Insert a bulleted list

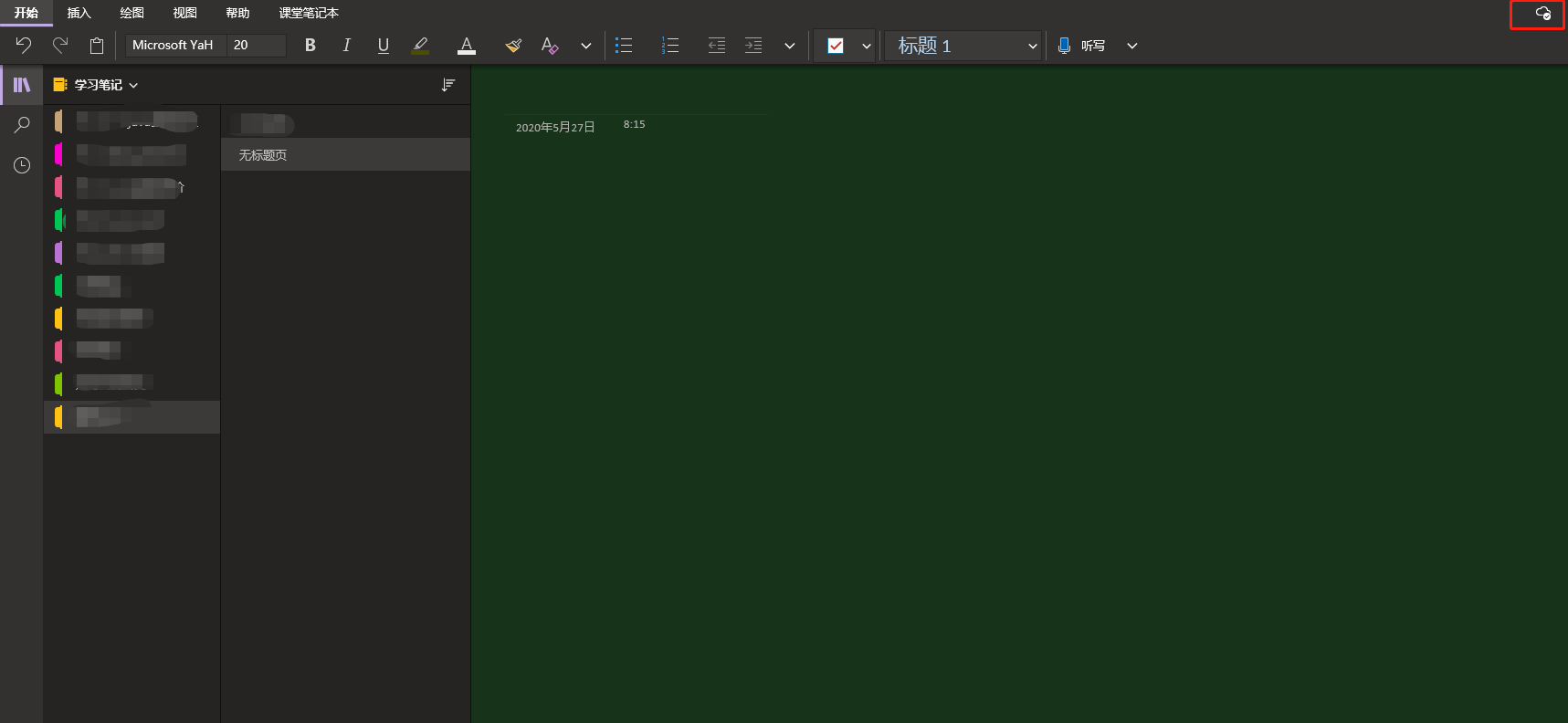tap(624, 46)
